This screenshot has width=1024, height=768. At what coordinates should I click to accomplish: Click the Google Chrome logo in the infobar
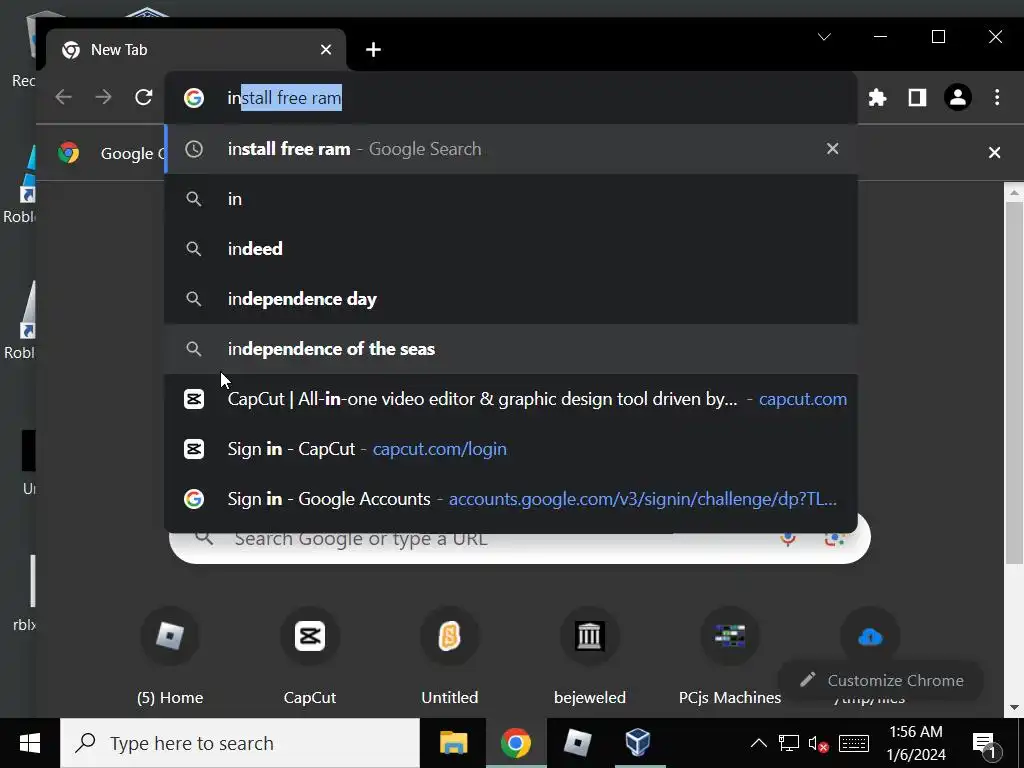69,153
